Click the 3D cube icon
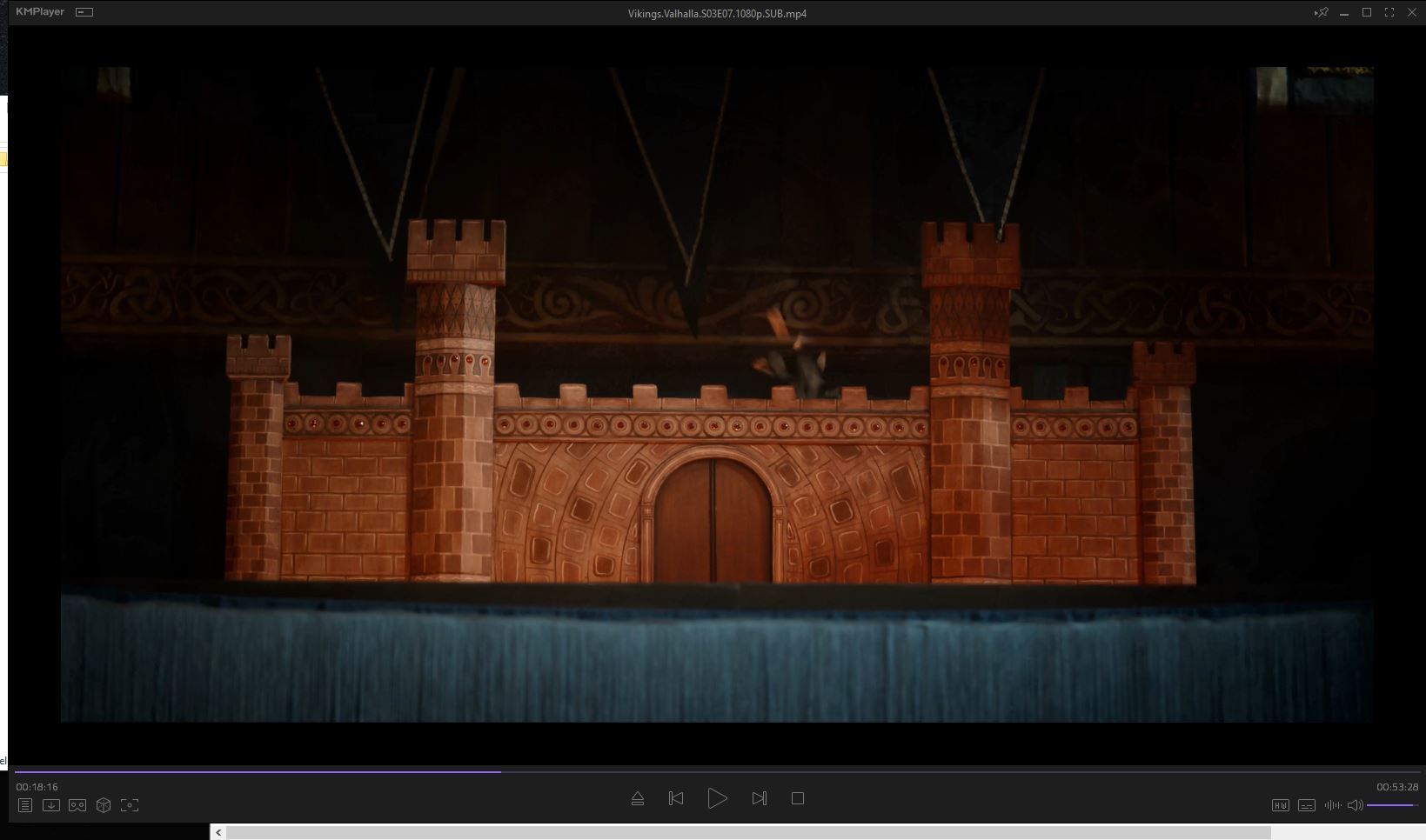 click(104, 805)
